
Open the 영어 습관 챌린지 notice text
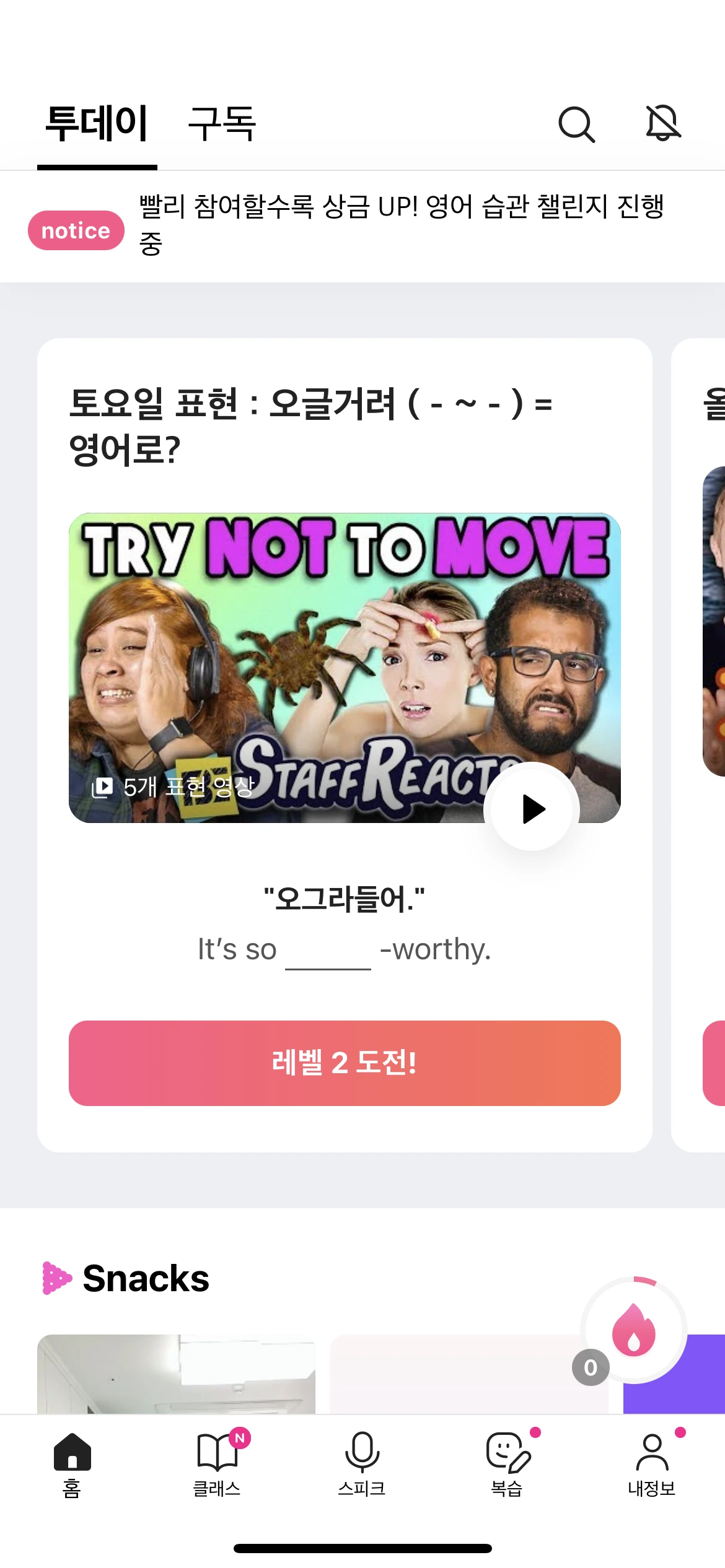pos(403,224)
